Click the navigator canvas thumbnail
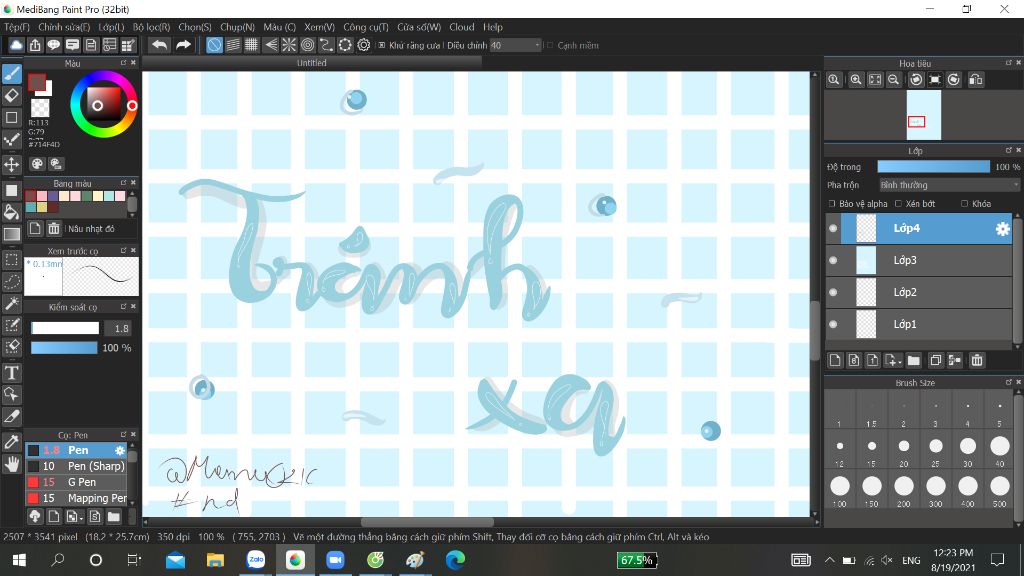The height and width of the screenshot is (576, 1024). click(923, 115)
